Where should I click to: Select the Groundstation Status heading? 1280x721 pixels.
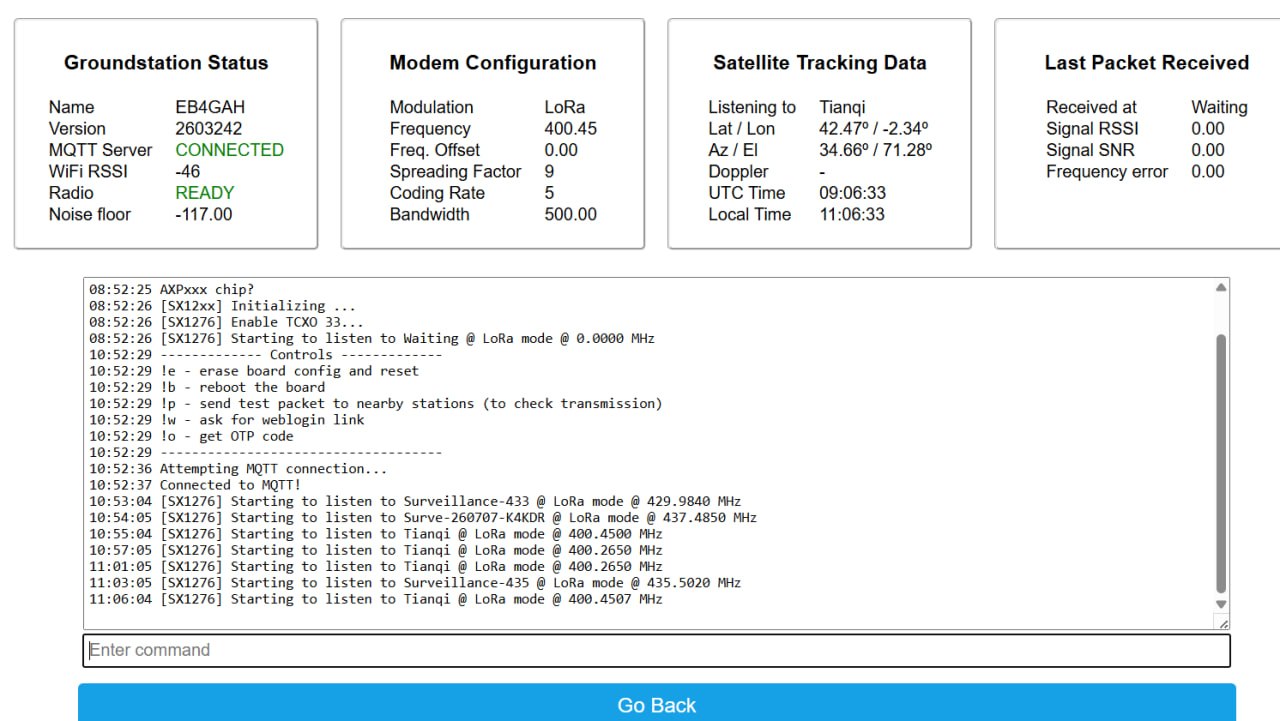point(166,63)
